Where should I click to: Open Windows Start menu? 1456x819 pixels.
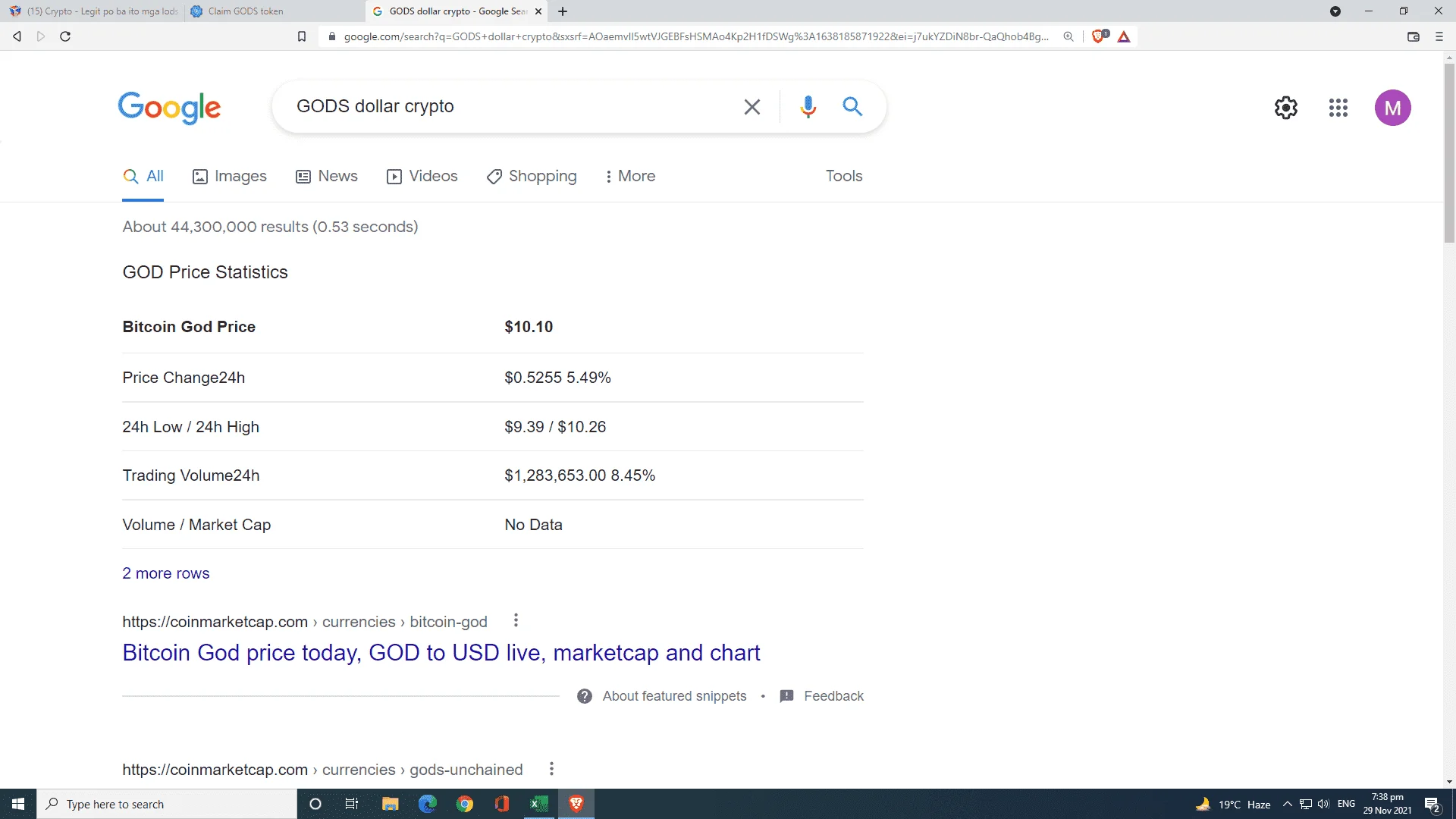18,804
